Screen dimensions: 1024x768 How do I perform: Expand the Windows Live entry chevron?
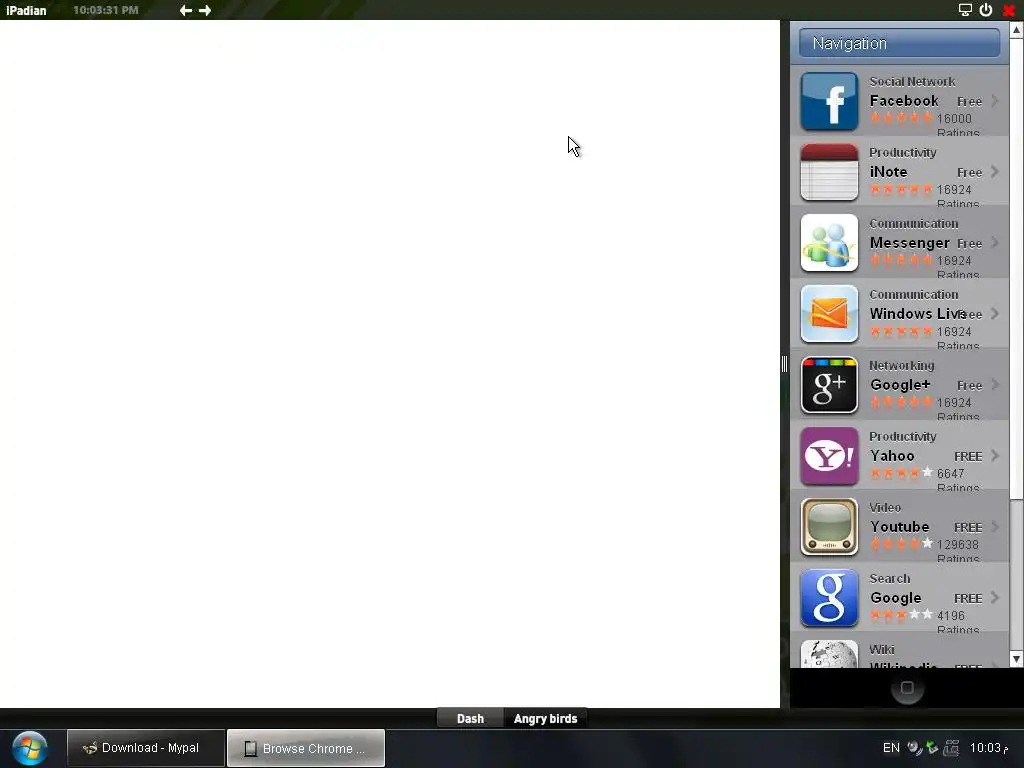995,313
